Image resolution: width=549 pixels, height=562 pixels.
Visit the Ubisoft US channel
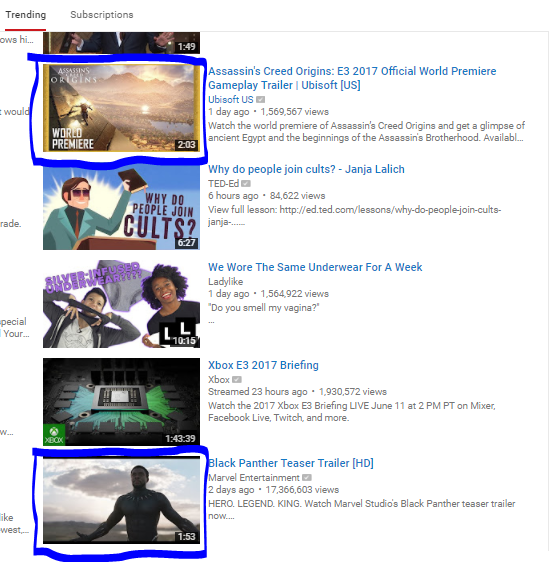pos(231,100)
